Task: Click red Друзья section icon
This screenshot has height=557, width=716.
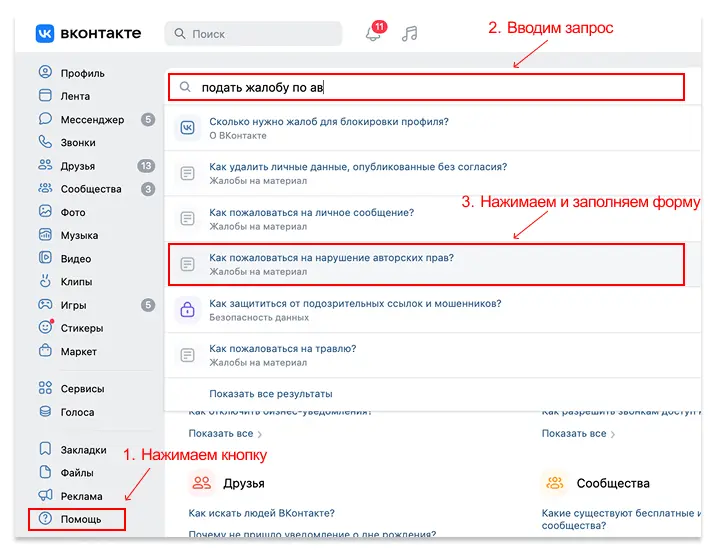Action: [201, 483]
